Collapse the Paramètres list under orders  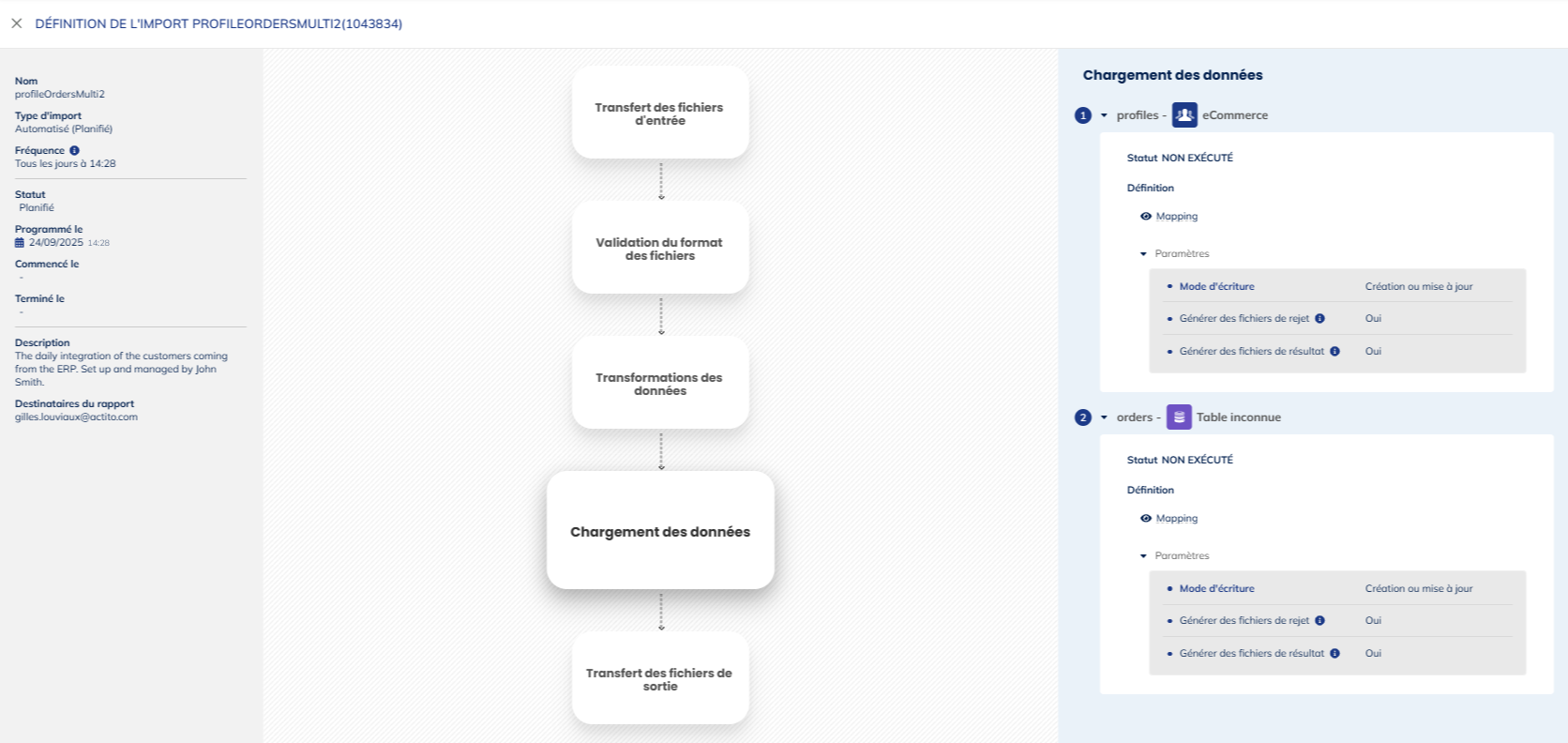click(1143, 556)
